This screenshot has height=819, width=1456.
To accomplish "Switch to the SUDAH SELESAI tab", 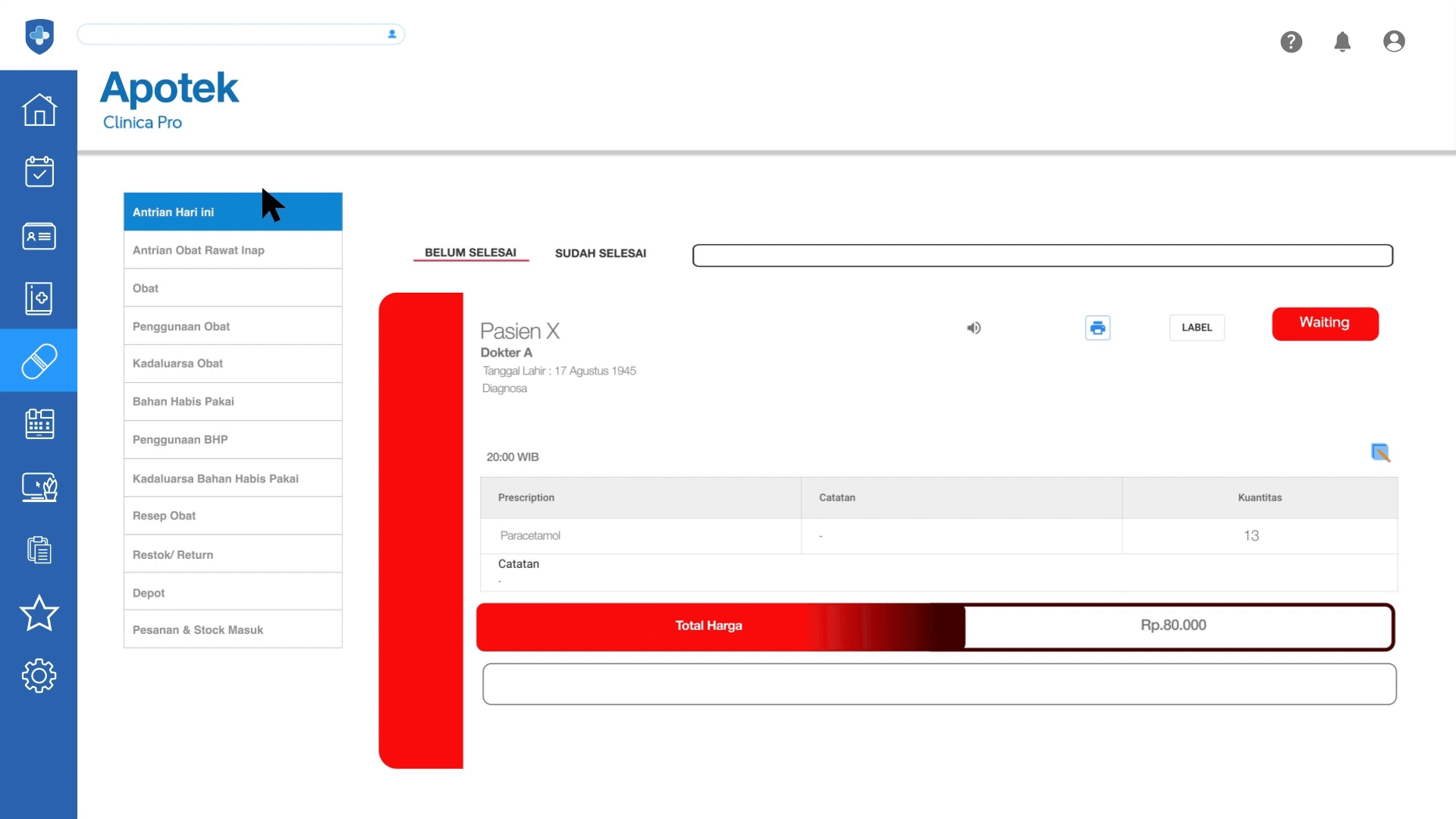I will (x=600, y=253).
